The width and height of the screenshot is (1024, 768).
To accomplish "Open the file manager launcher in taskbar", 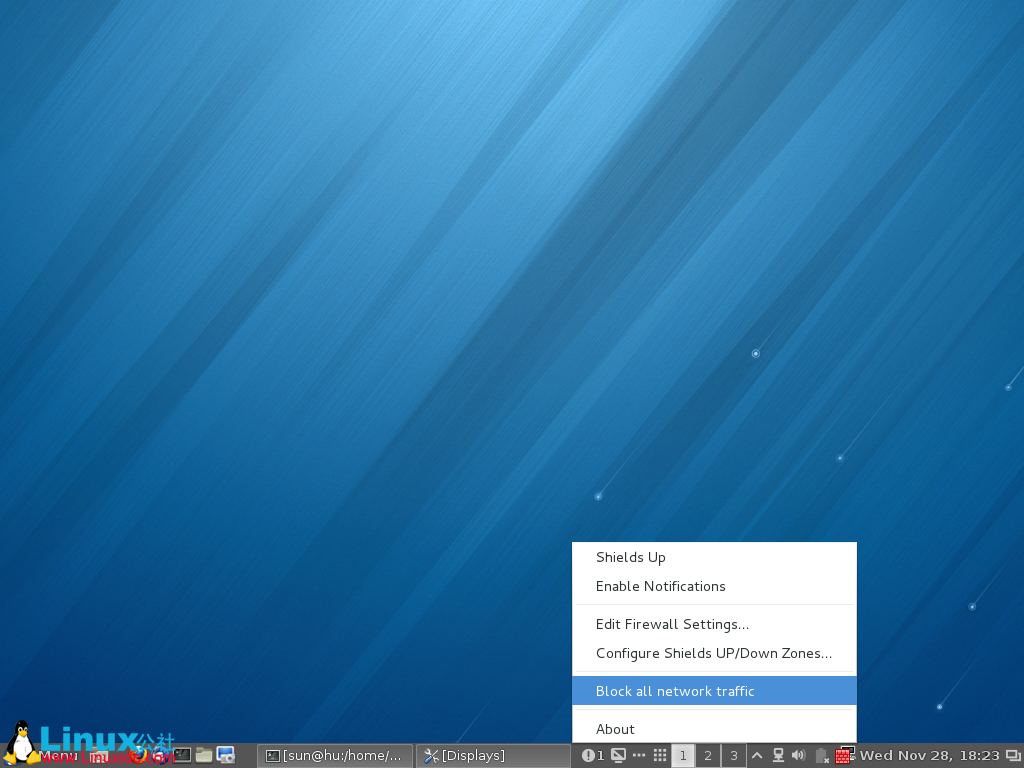I will (x=203, y=756).
